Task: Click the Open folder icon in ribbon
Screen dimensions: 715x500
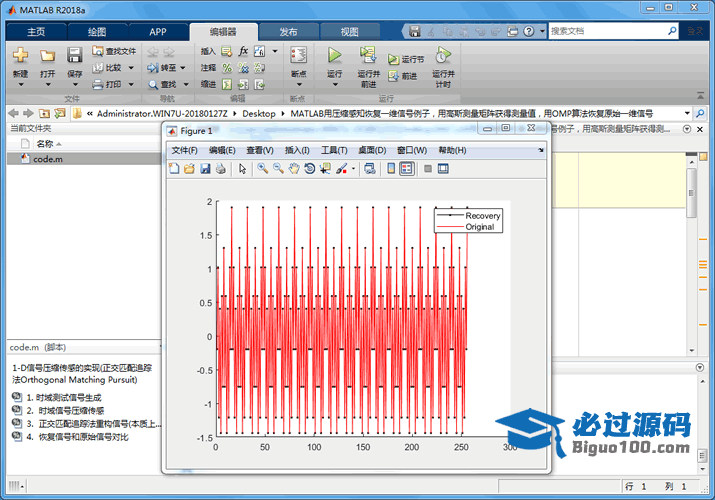Action: 47,56
